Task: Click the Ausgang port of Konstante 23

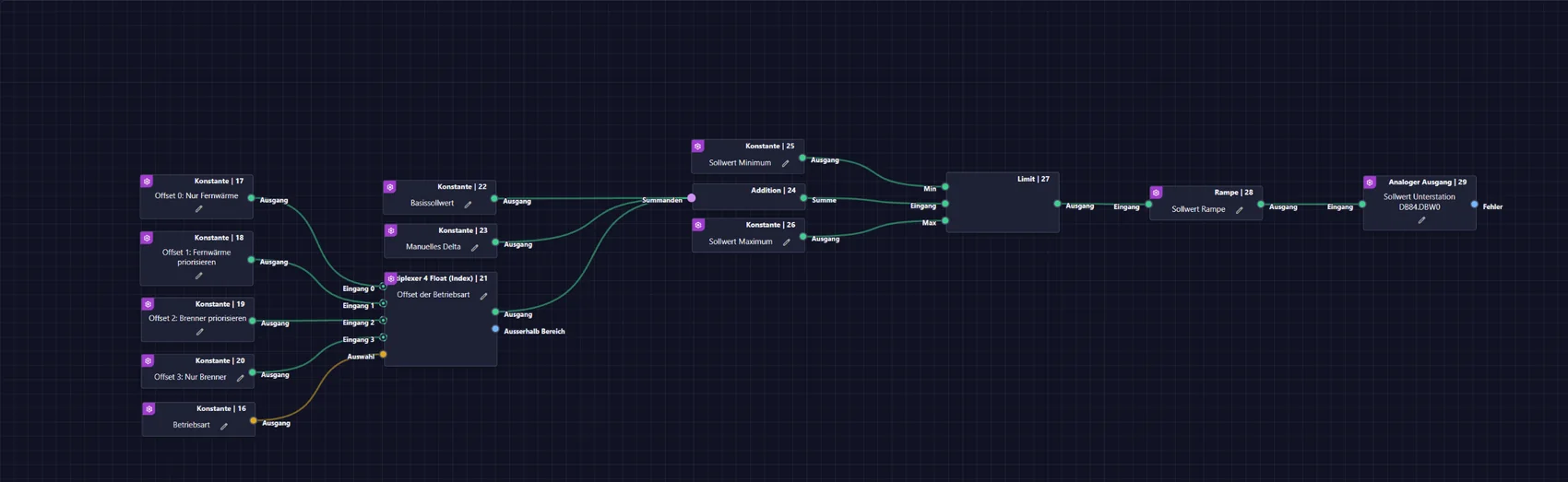Action: point(495,242)
